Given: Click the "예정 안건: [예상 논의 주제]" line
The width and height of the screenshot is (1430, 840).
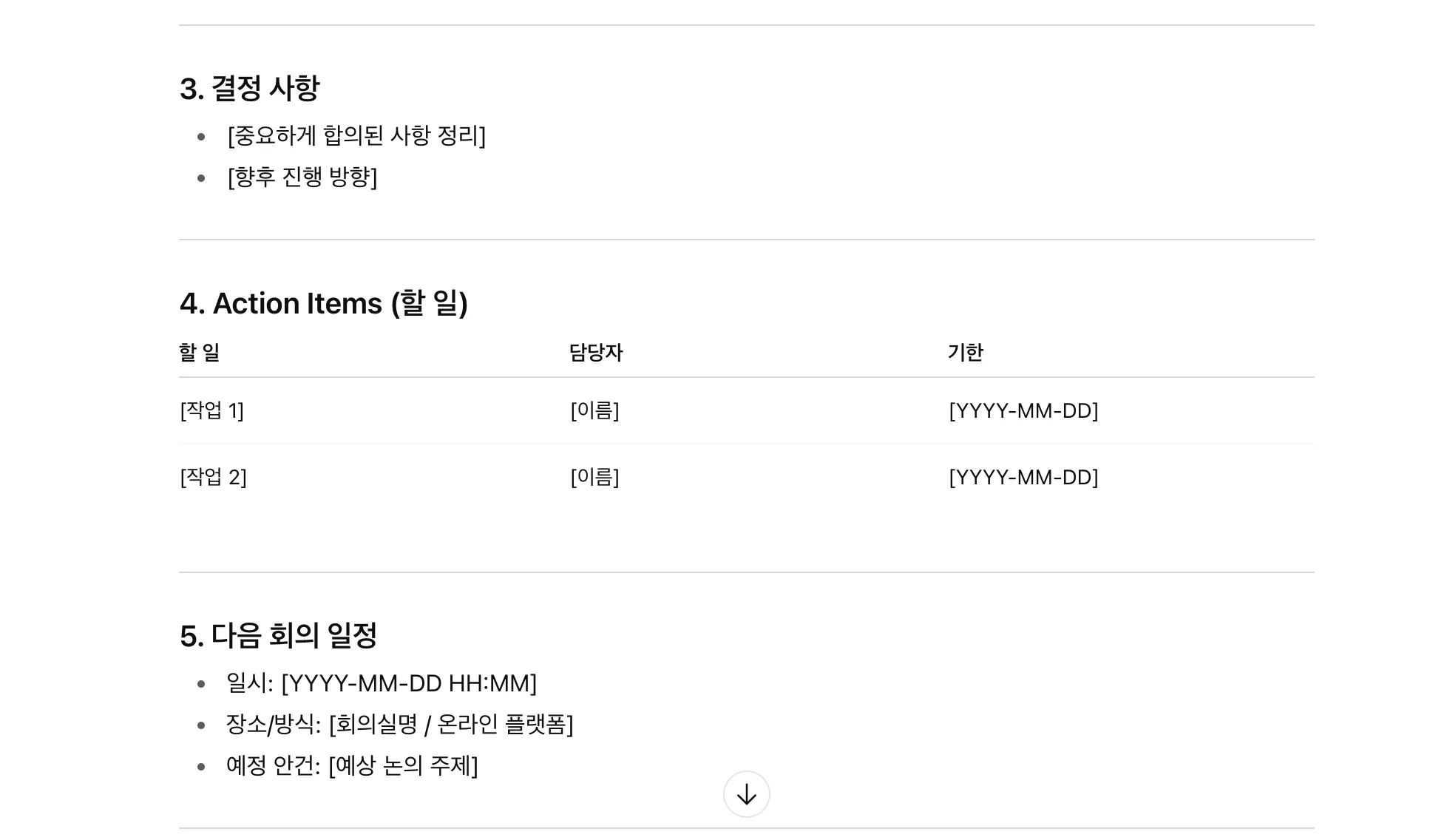Looking at the screenshot, I should [x=352, y=766].
